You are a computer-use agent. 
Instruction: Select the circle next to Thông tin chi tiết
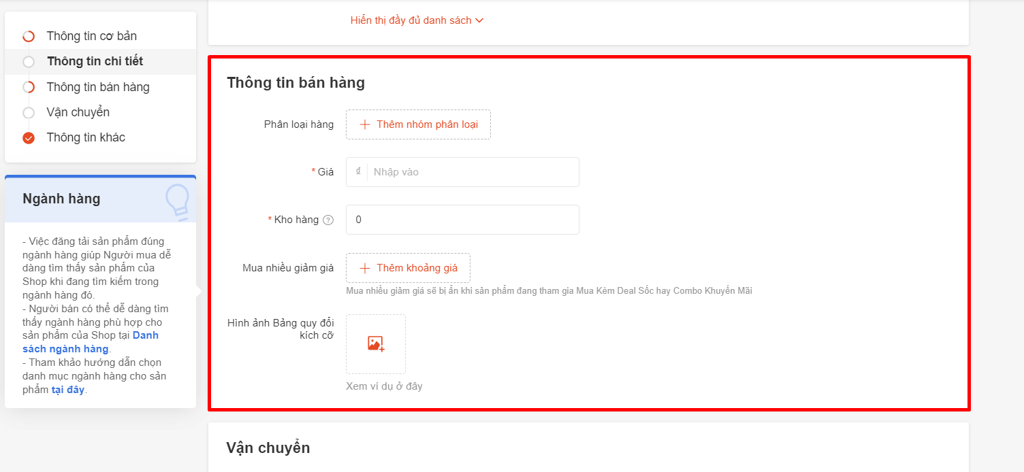[29, 62]
